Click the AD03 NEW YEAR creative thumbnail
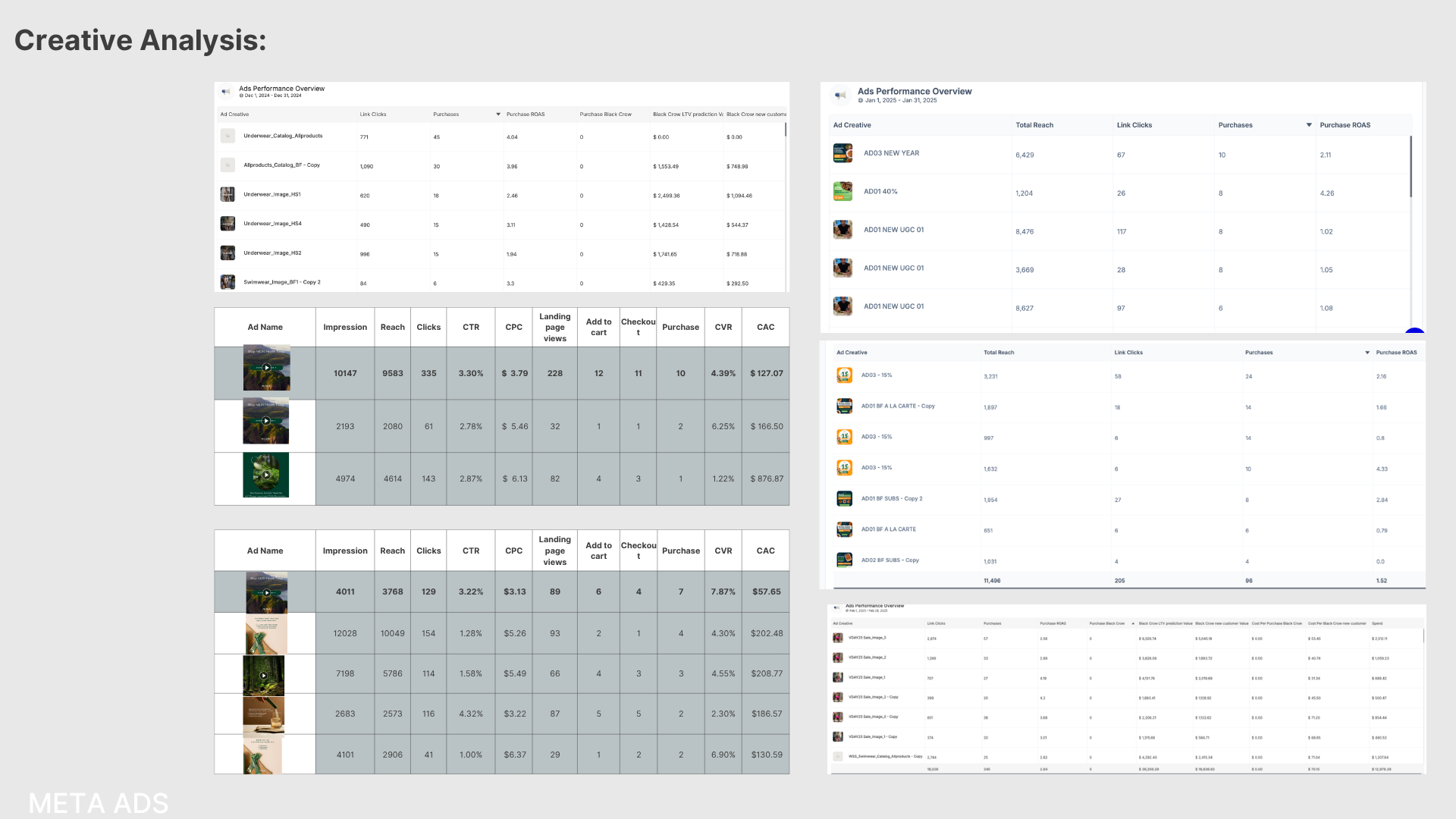This screenshot has height=819, width=1456. point(843,153)
